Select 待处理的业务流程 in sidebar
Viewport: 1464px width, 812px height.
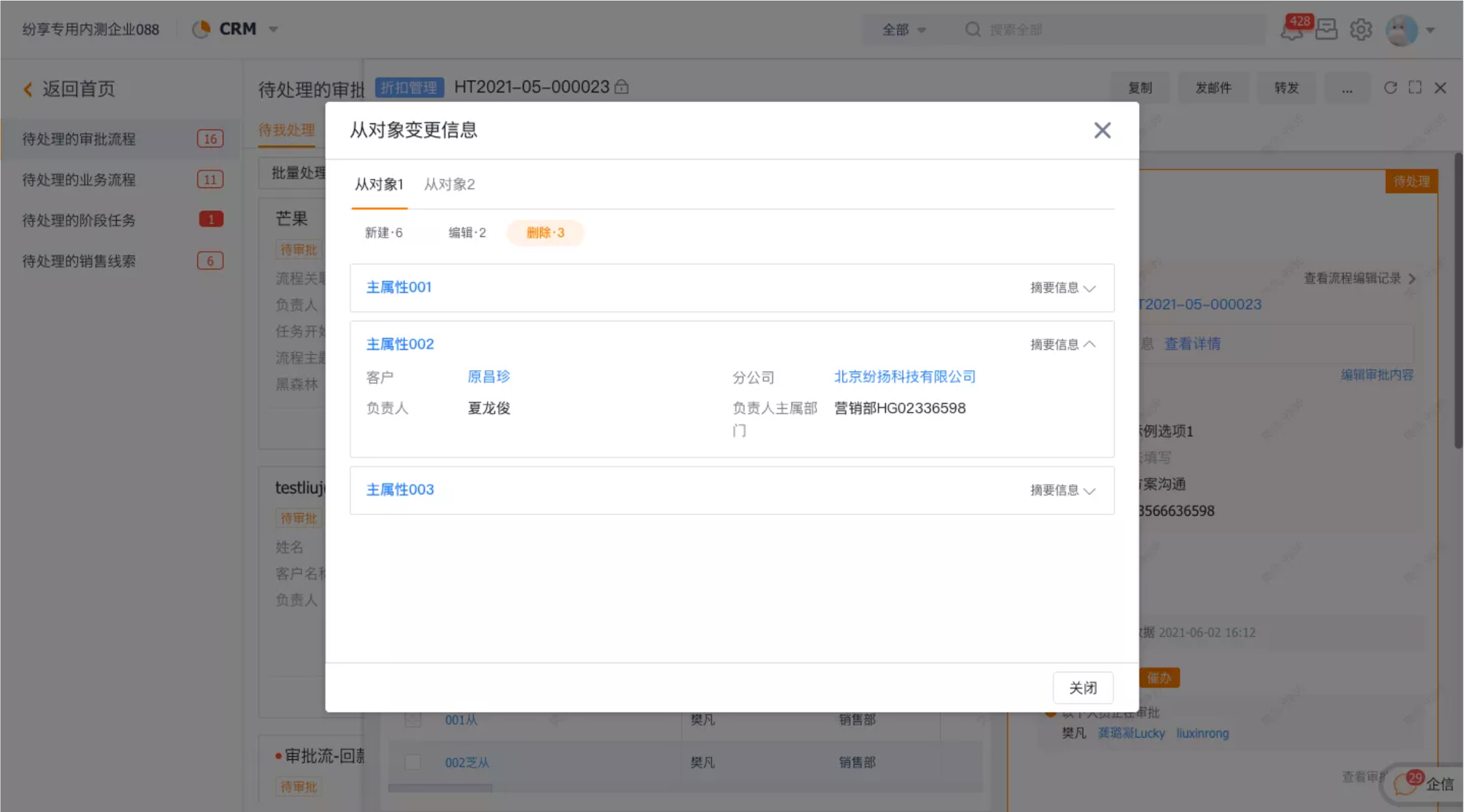point(122,179)
